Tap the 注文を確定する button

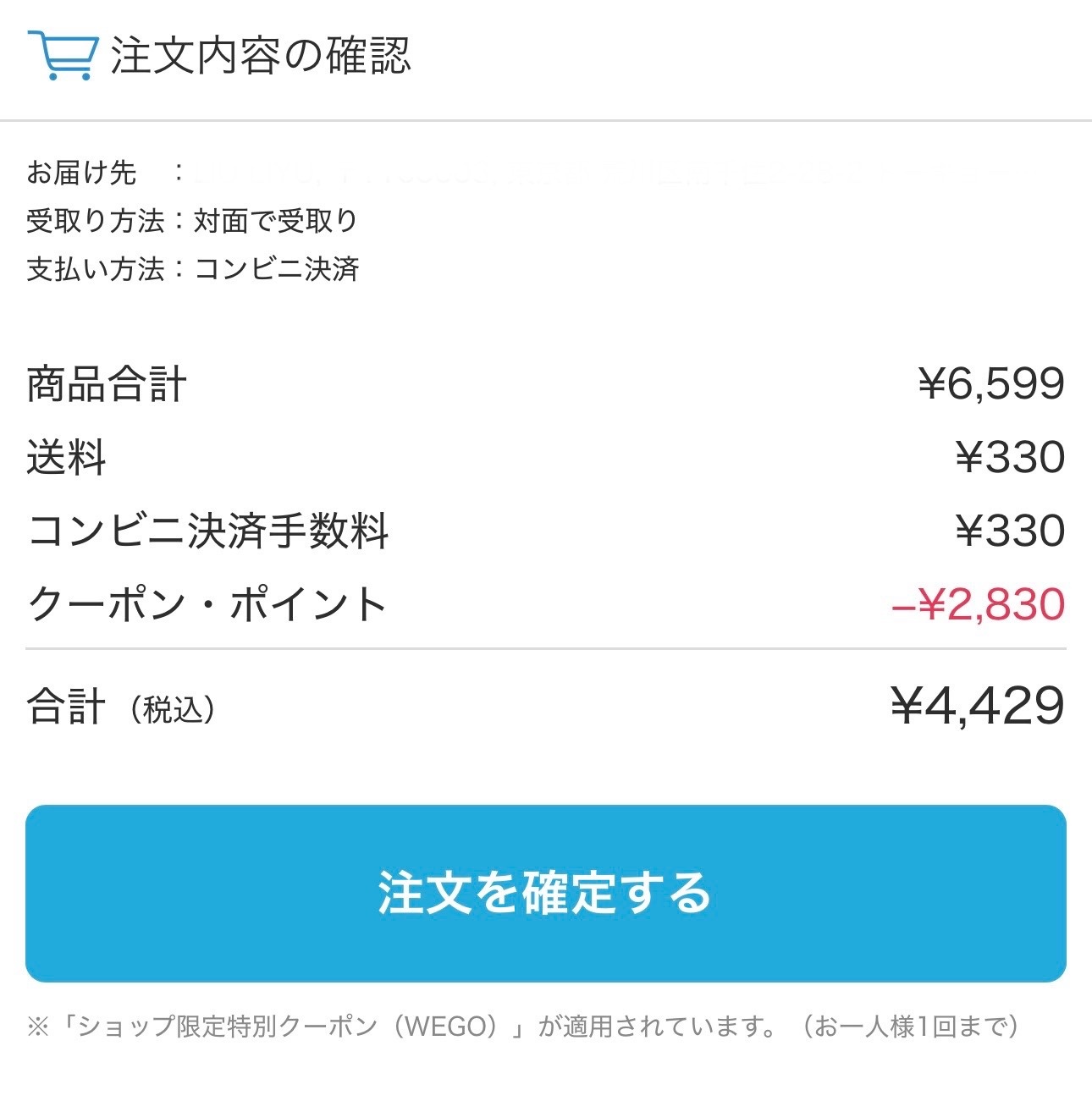(x=545, y=894)
